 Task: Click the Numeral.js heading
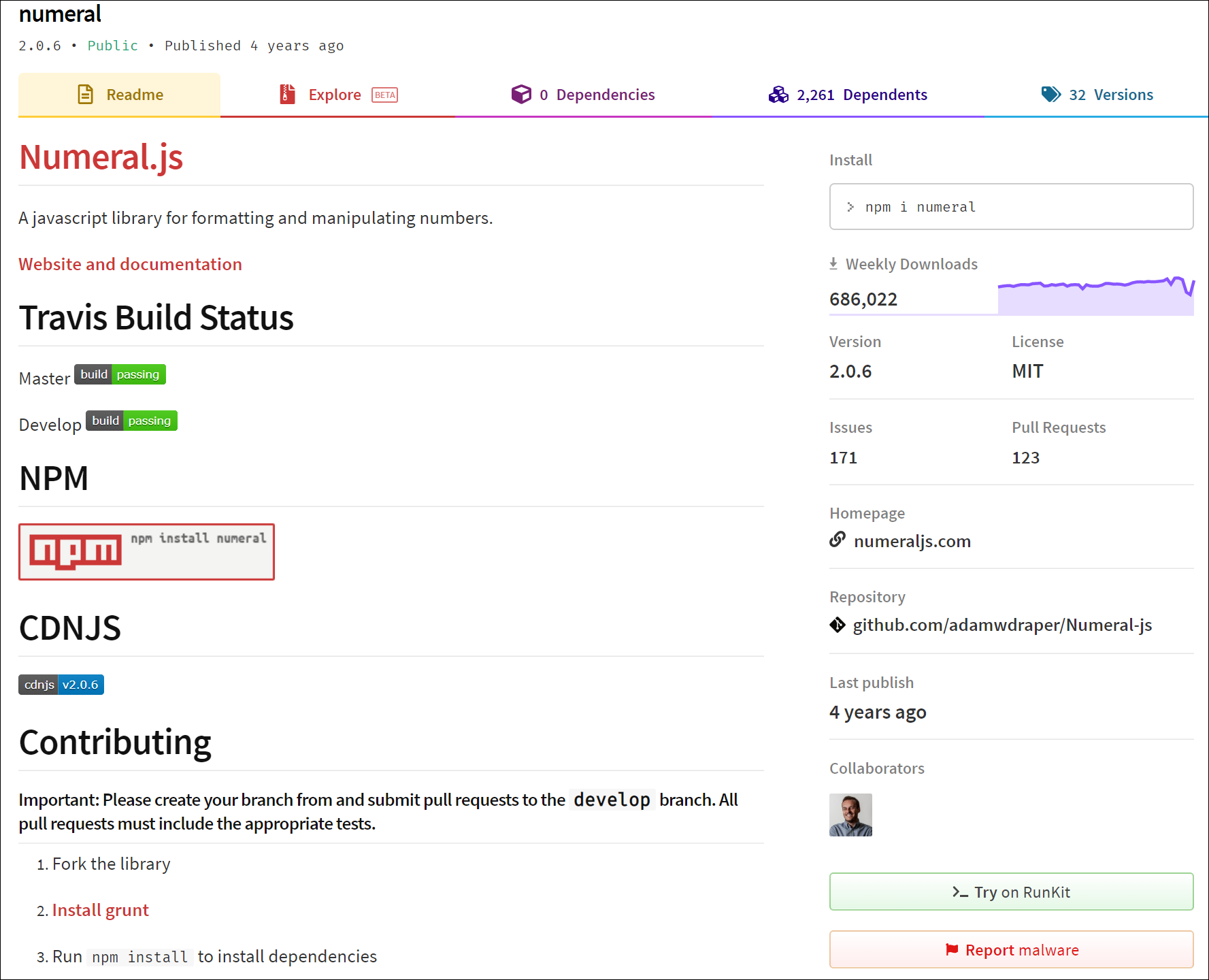click(x=101, y=157)
